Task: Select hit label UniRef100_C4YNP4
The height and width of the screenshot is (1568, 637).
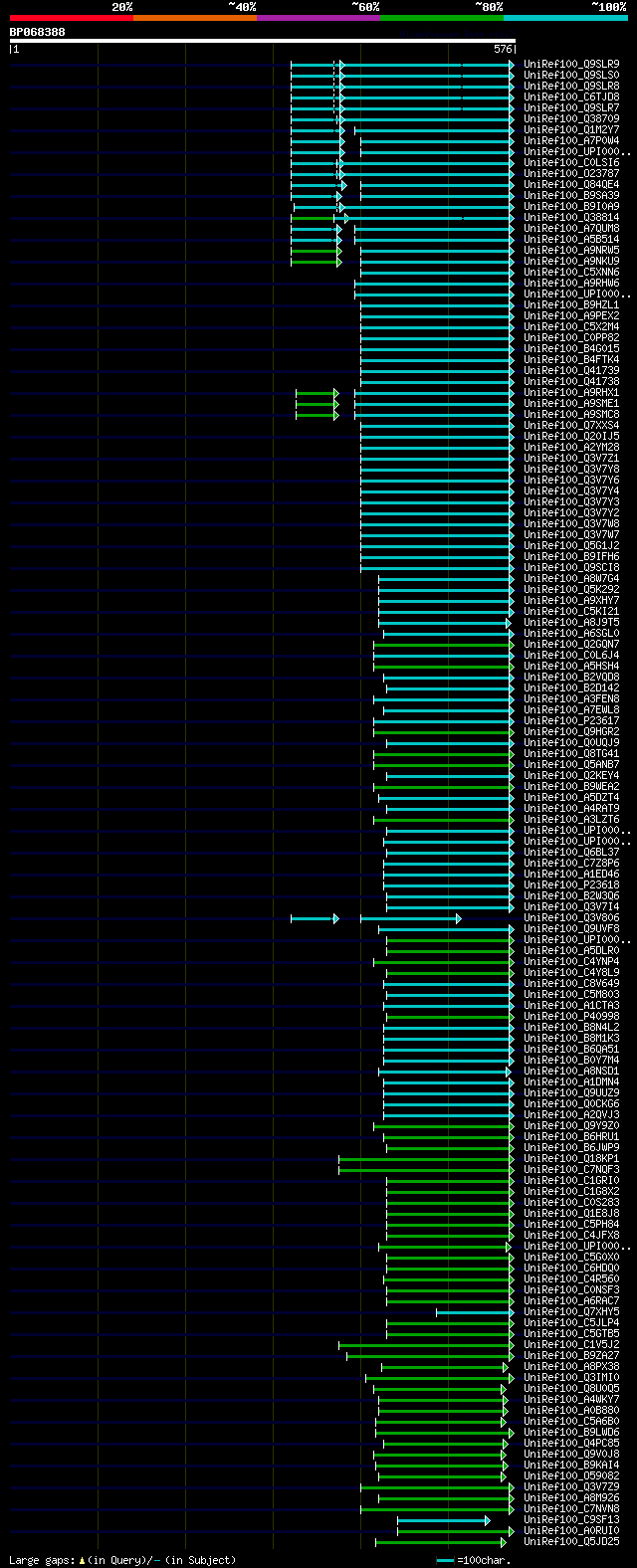Action: pos(571,961)
